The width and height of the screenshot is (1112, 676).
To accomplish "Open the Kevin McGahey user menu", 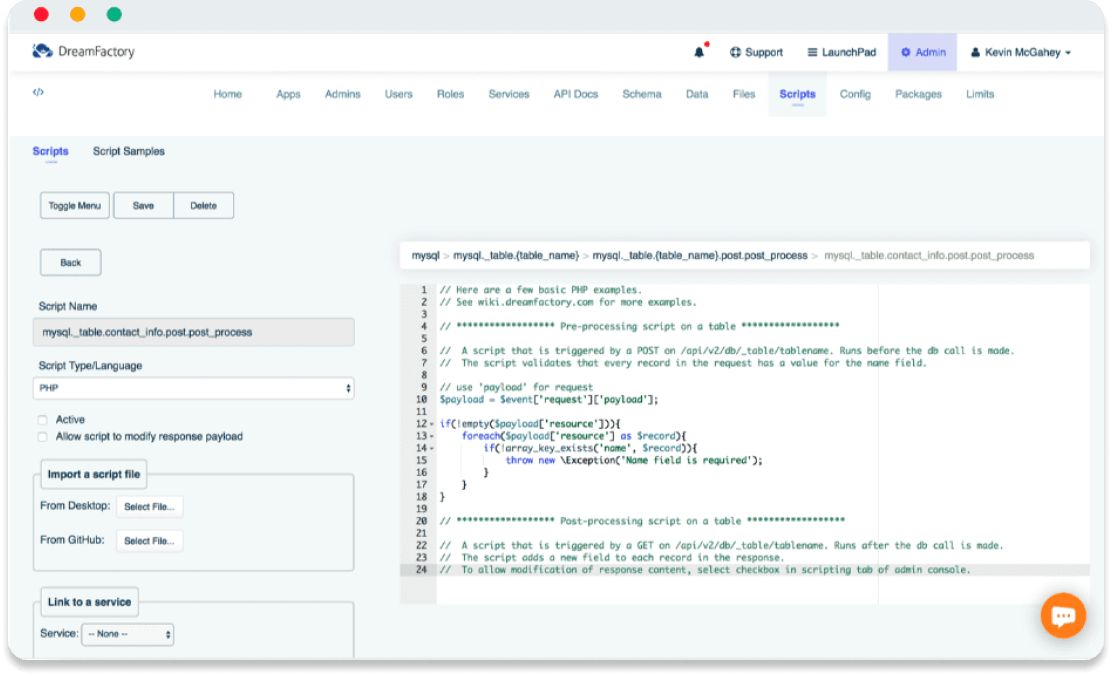I will [1020, 52].
